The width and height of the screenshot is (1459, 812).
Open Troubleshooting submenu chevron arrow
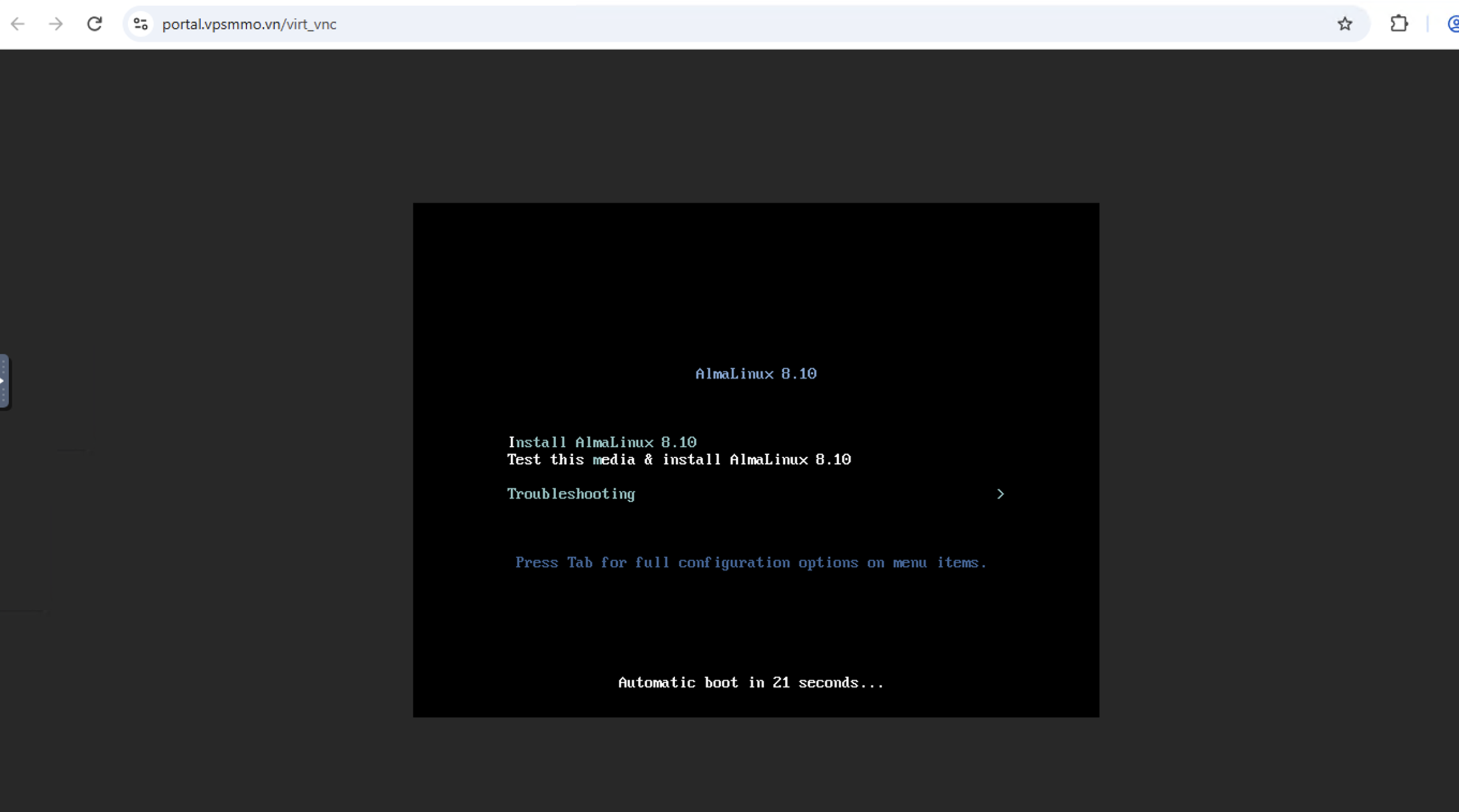[1000, 494]
